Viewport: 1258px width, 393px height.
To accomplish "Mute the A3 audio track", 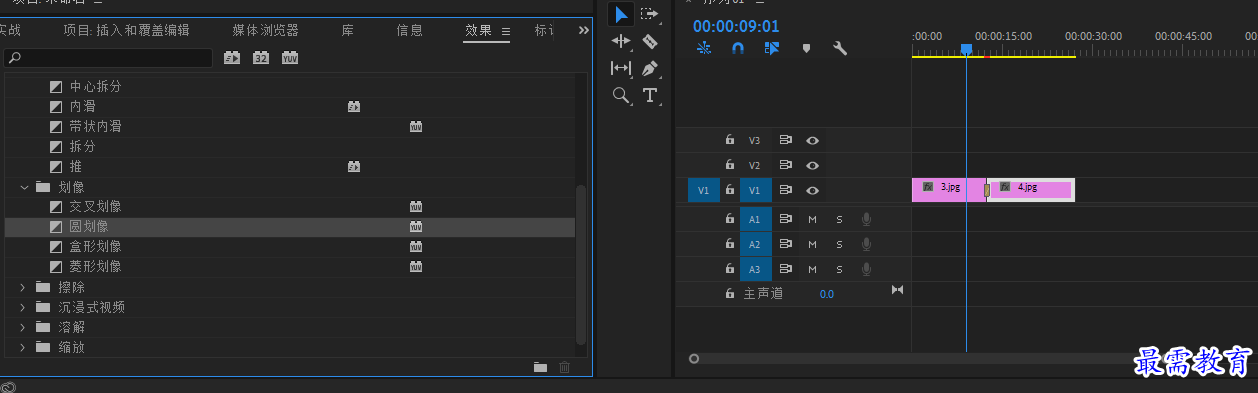I will click(812, 269).
